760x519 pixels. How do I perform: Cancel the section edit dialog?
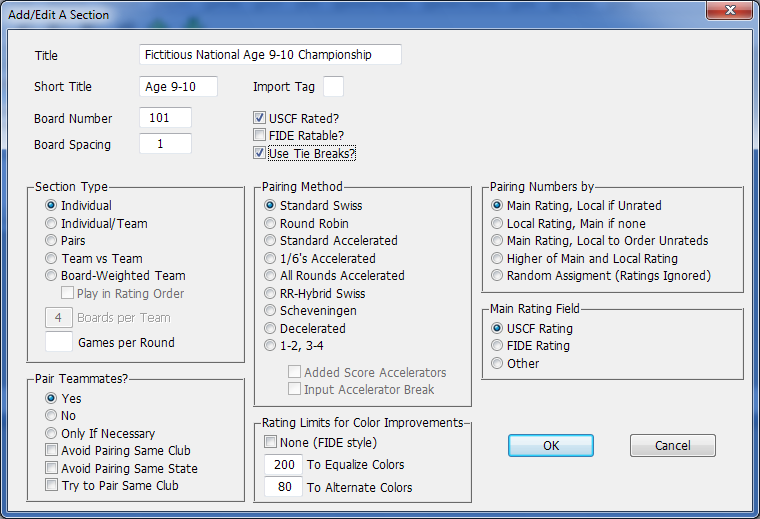[x=672, y=445]
